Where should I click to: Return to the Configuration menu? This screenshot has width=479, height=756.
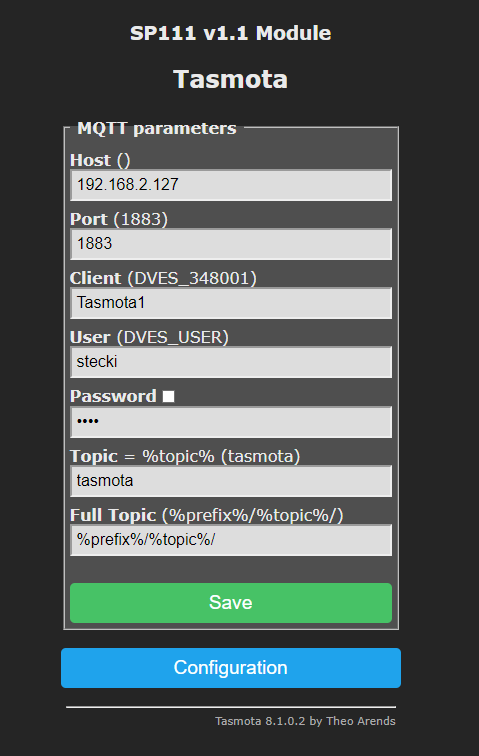point(231,668)
